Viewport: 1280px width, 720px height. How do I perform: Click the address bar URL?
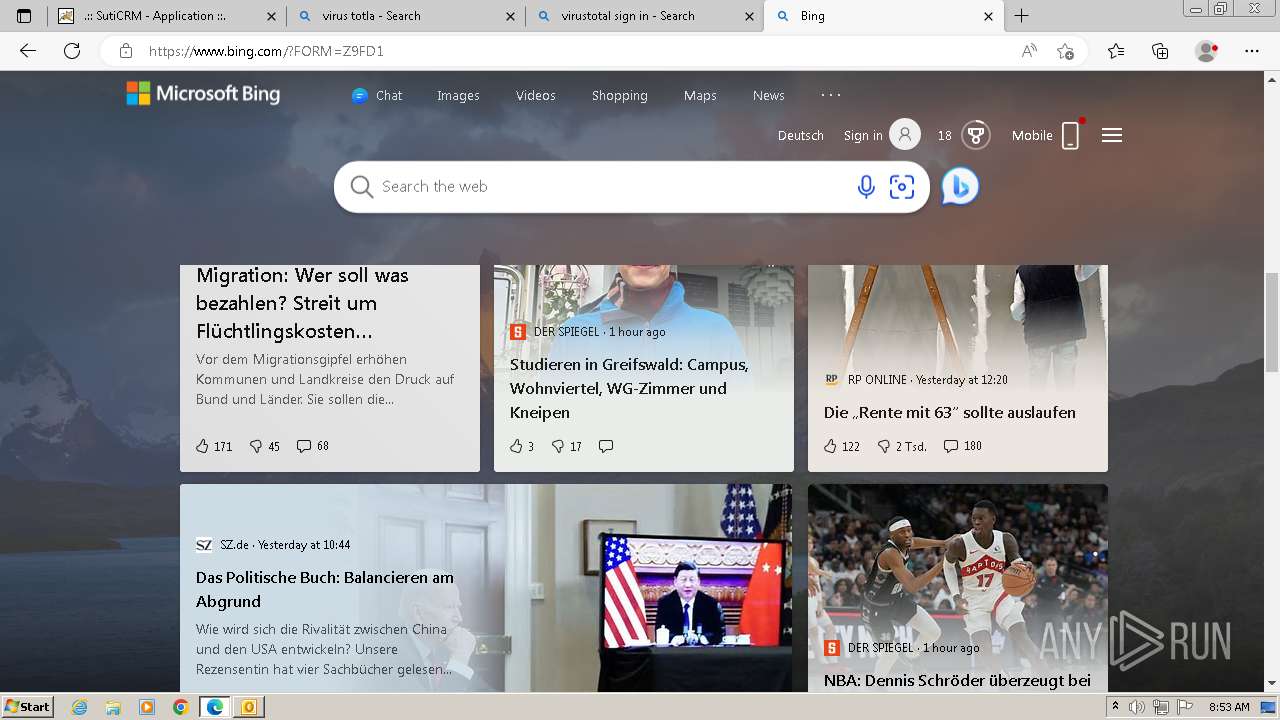tap(266, 51)
